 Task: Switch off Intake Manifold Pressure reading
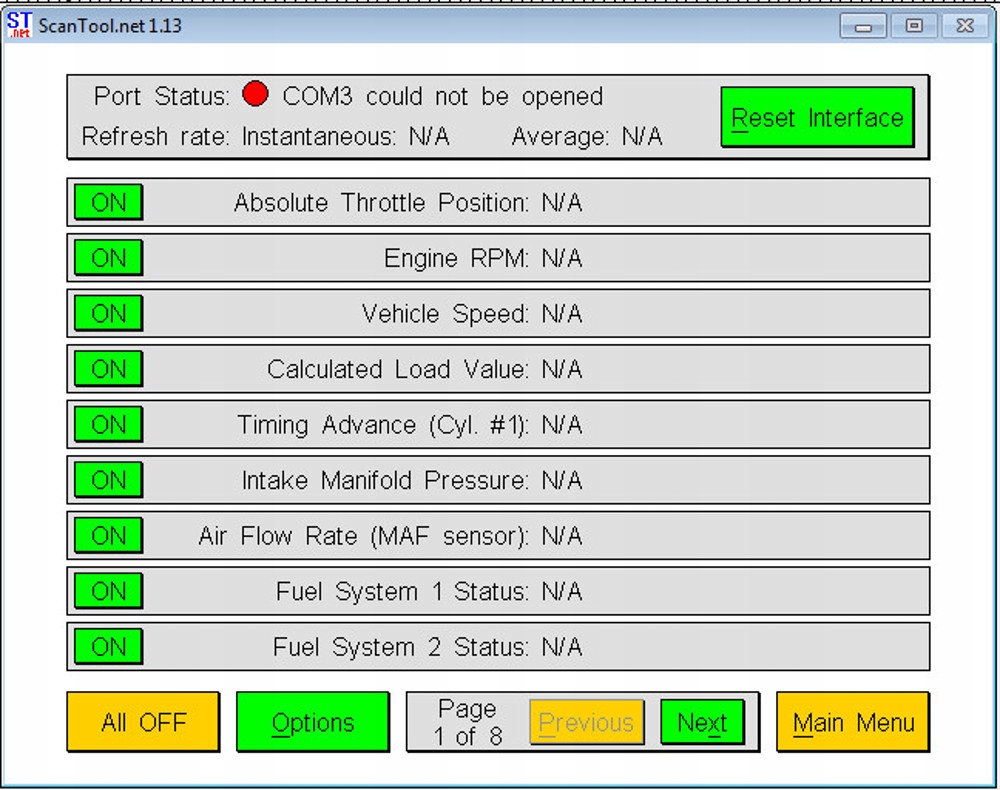108,481
